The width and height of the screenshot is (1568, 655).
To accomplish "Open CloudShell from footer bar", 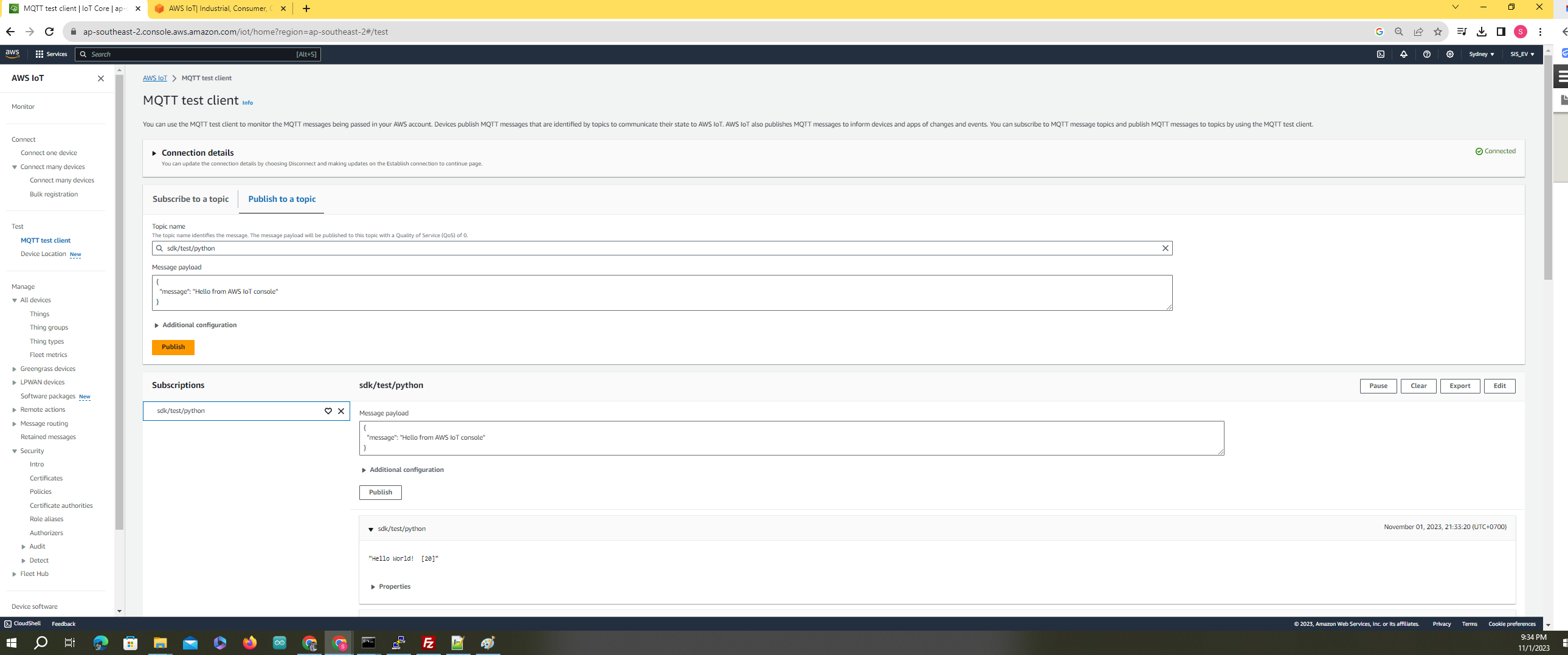I will pos(22,624).
